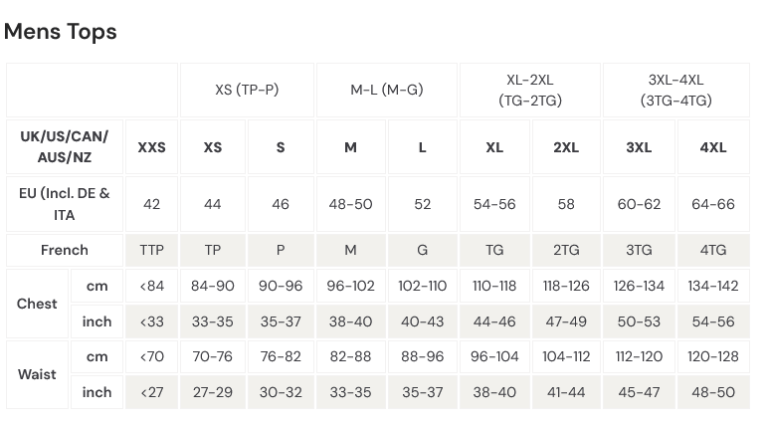Click the Mens Tops heading
Image resolution: width=768 pixels, height=426 pixels.
click(61, 32)
